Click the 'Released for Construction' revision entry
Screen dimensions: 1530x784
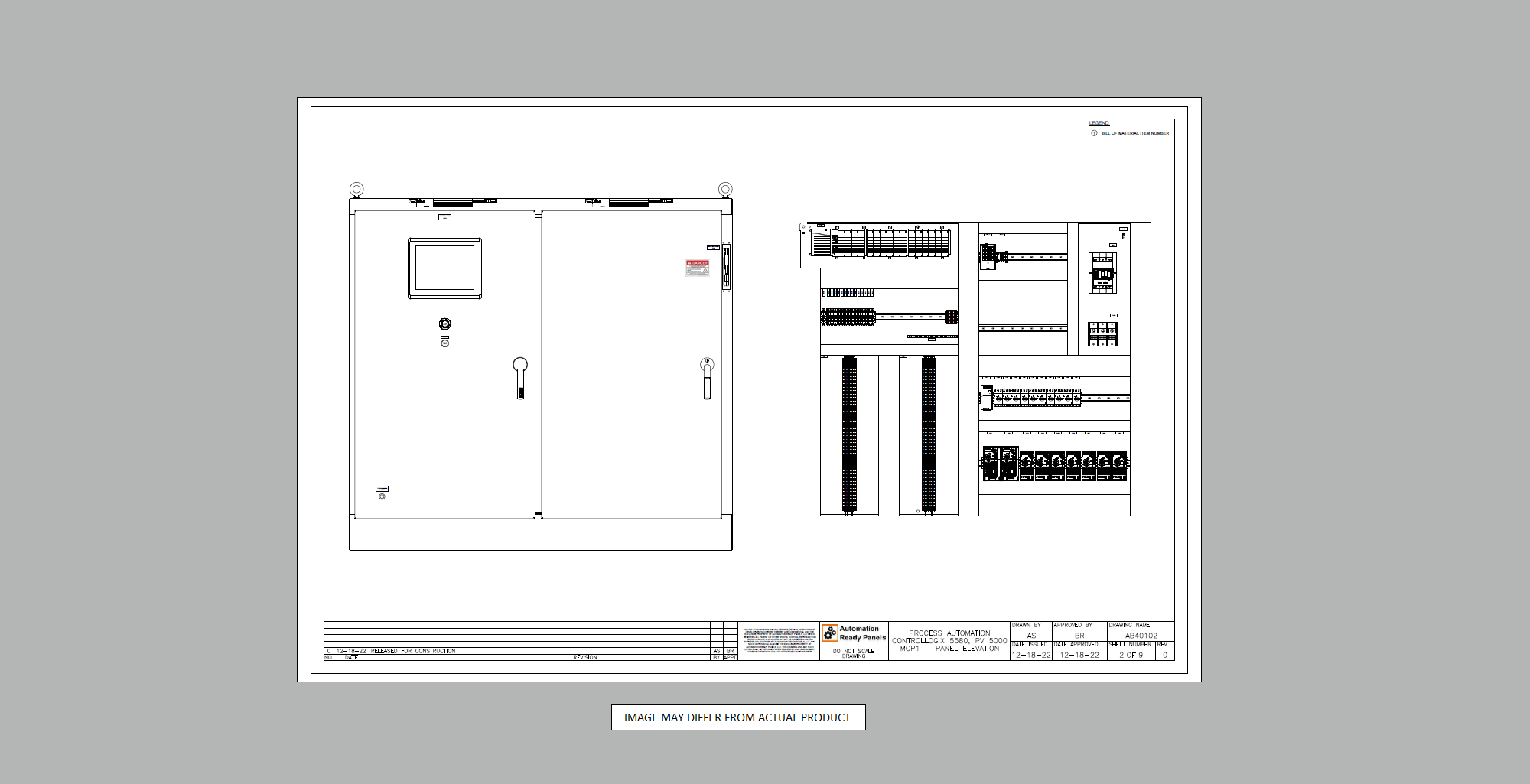[x=413, y=651]
